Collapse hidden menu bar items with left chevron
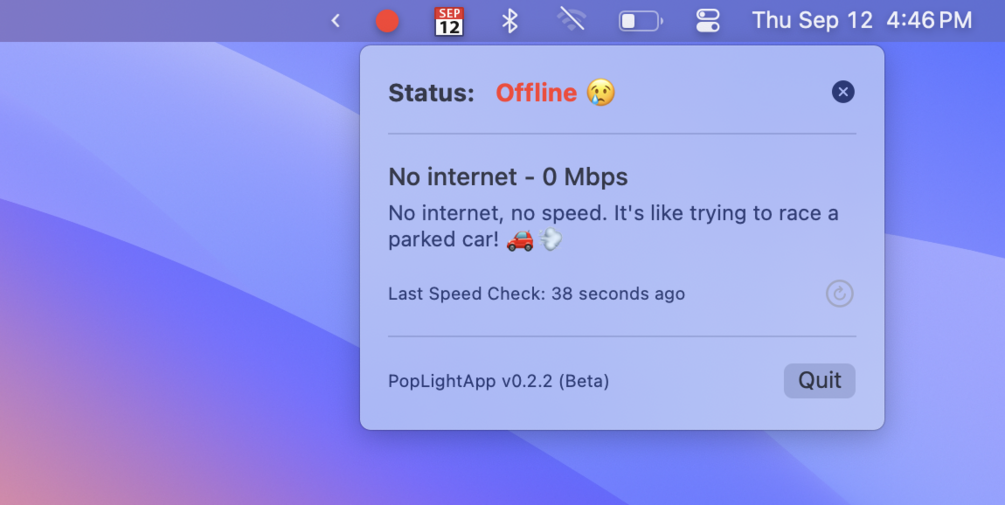Viewport: 1005px width, 505px height. point(335,21)
